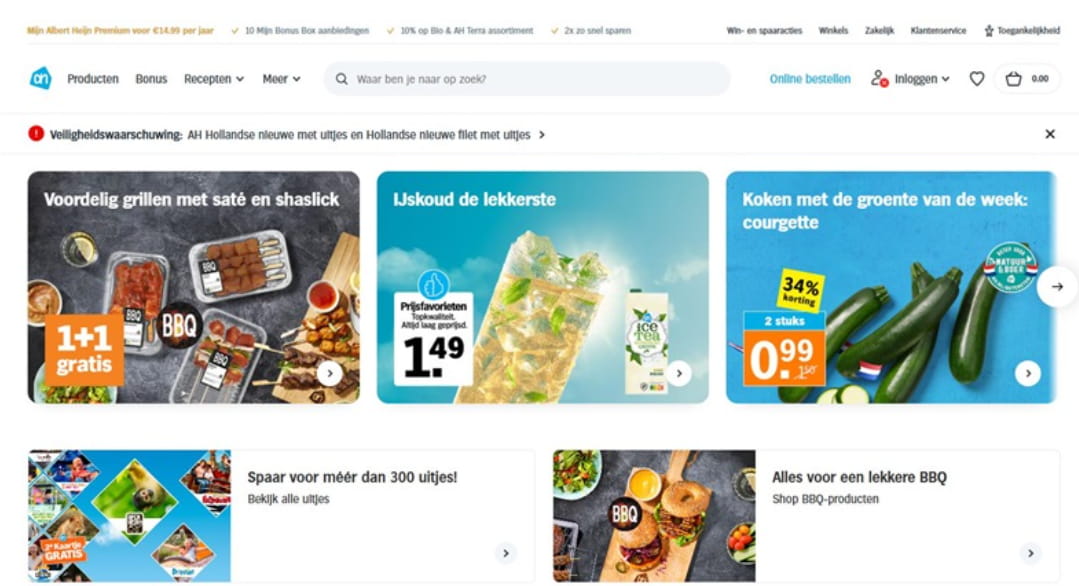Open the 'Alles voor een lekkere BBQ' thumbnail
Image resolution: width=1079 pixels, height=586 pixels.
click(654, 516)
